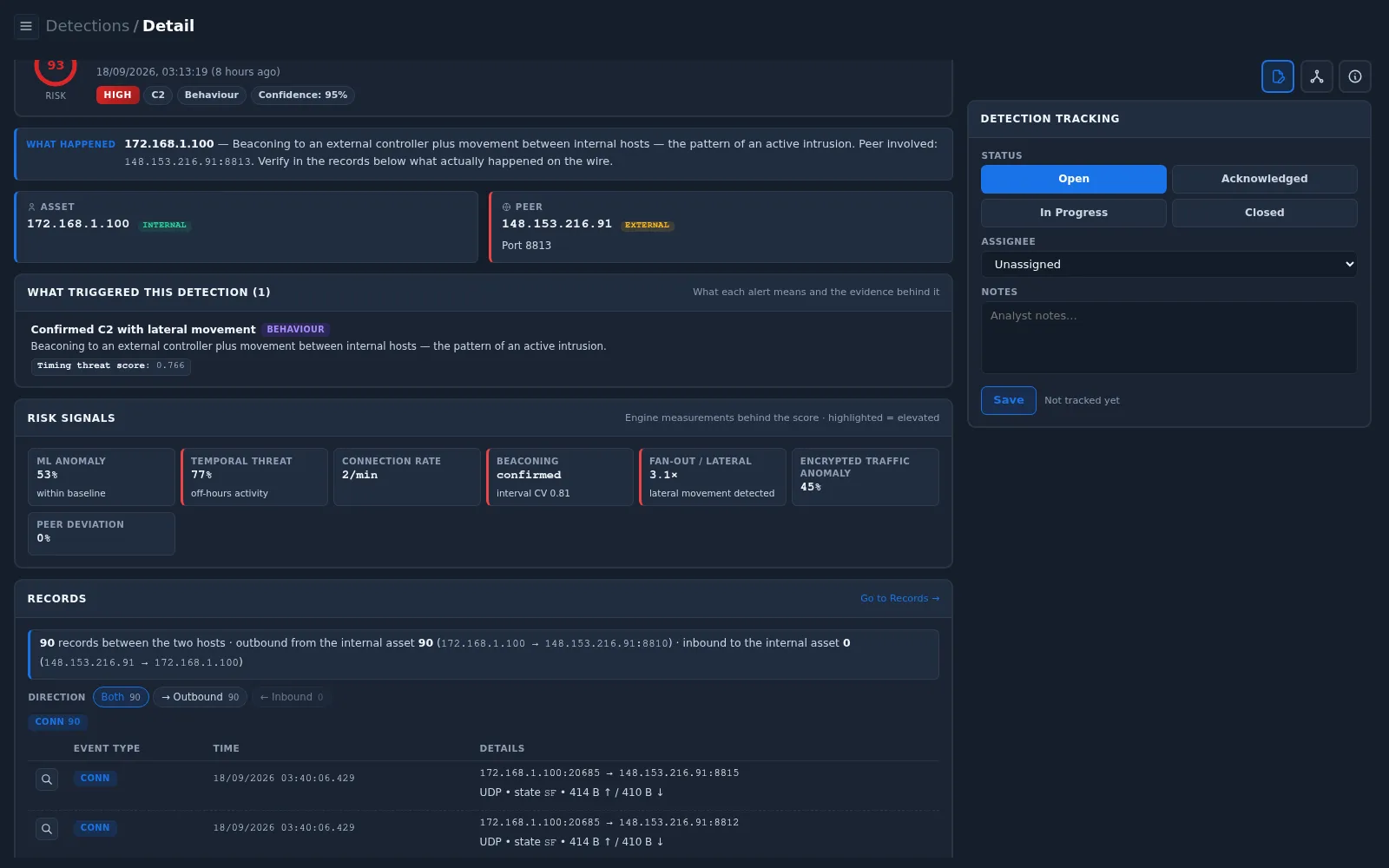Open the hamburger navigation menu
The height and width of the screenshot is (868, 1389).
click(x=26, y=26)
